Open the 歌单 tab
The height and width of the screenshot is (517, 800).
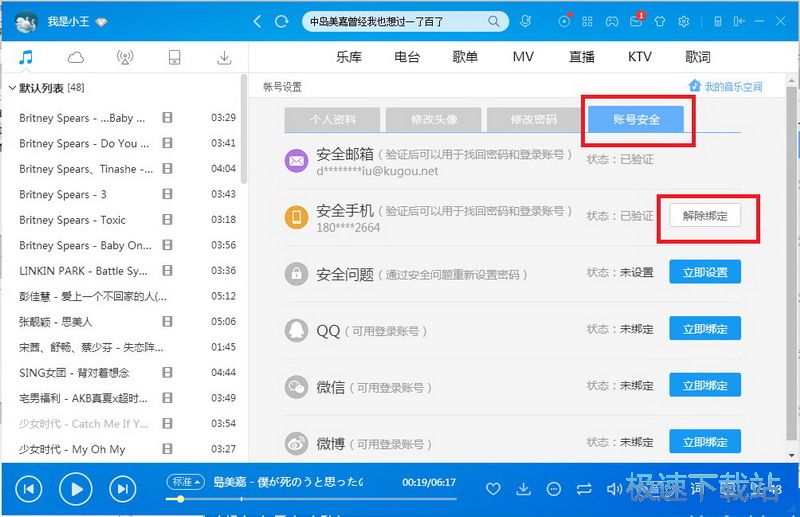pos(465,57)
